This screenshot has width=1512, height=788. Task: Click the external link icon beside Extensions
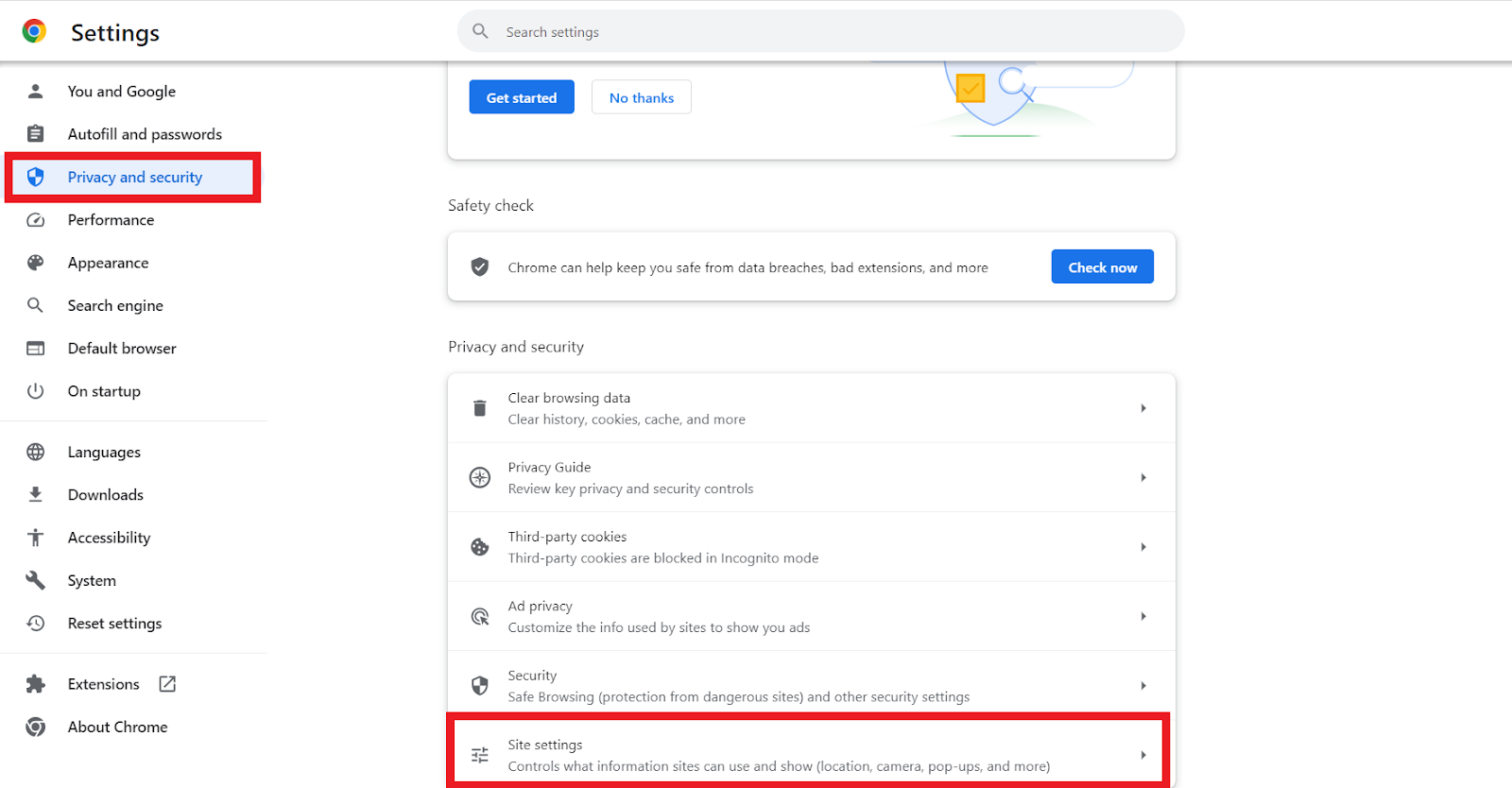(x=167, y=684)
